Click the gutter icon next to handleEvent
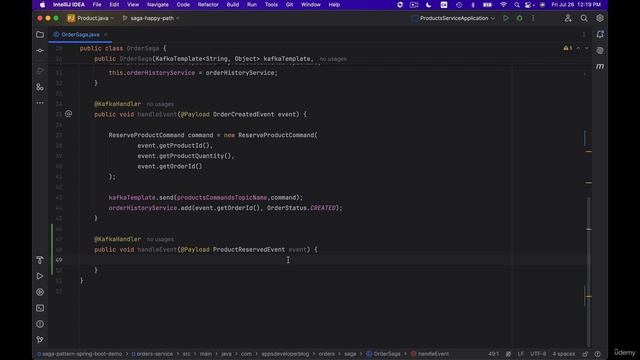Image resolution: width=640 pixels, height=360 pixels. [69, 114]
